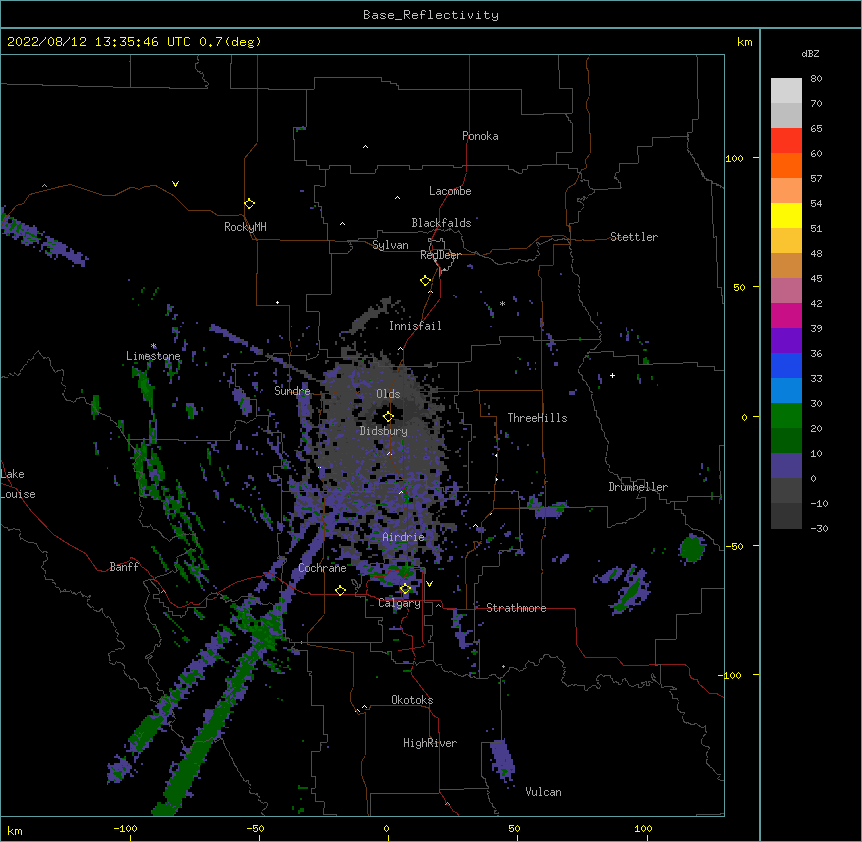Image resolution: width=862 pixels, height=842 pixels.
Task: Click the Ponoka city label
Action: (x=480, y=136)
